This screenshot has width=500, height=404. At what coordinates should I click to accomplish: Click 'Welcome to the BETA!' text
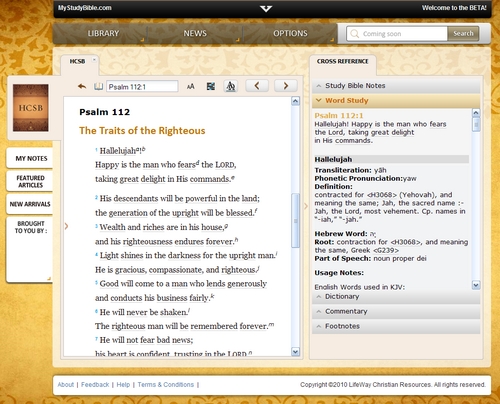[454, 8]
